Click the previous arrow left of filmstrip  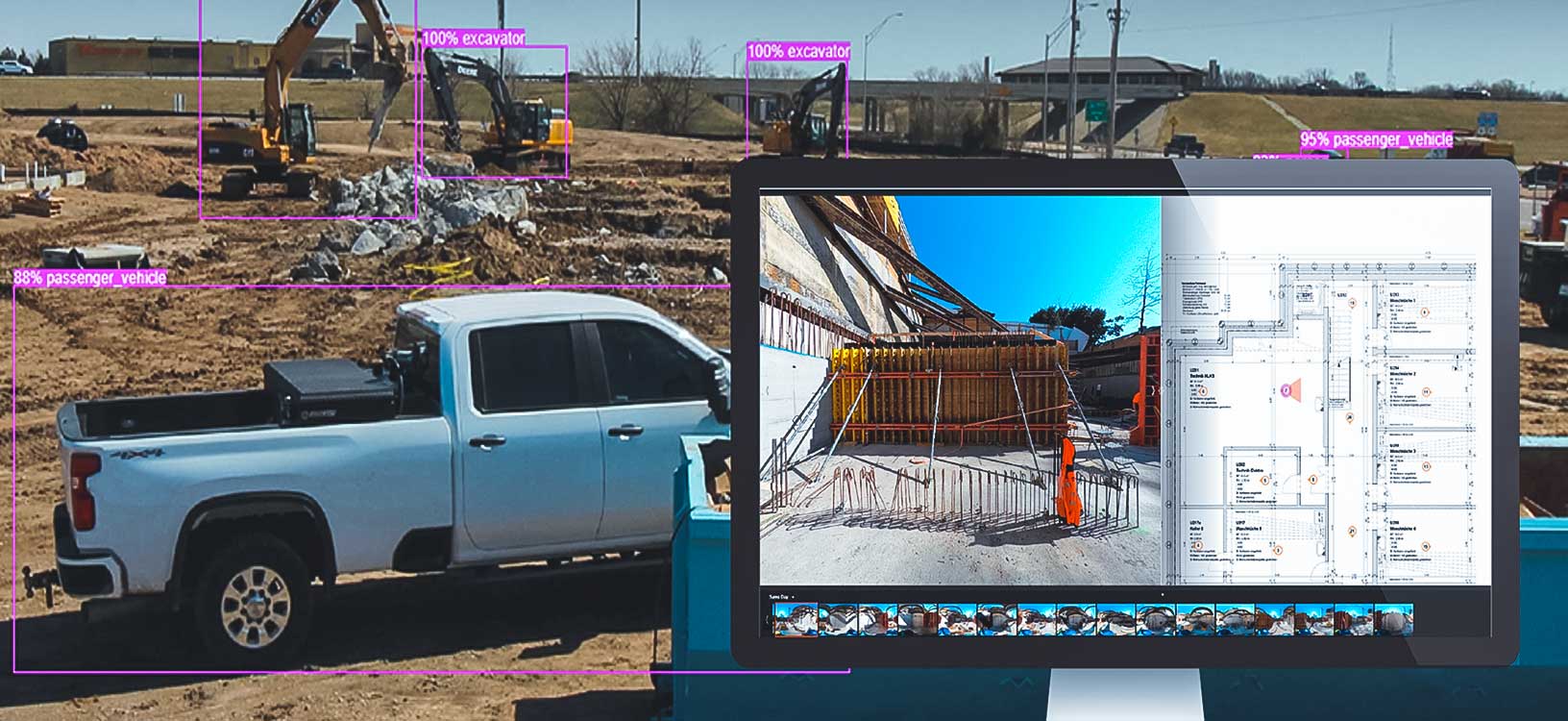click(x=768, y=620)
